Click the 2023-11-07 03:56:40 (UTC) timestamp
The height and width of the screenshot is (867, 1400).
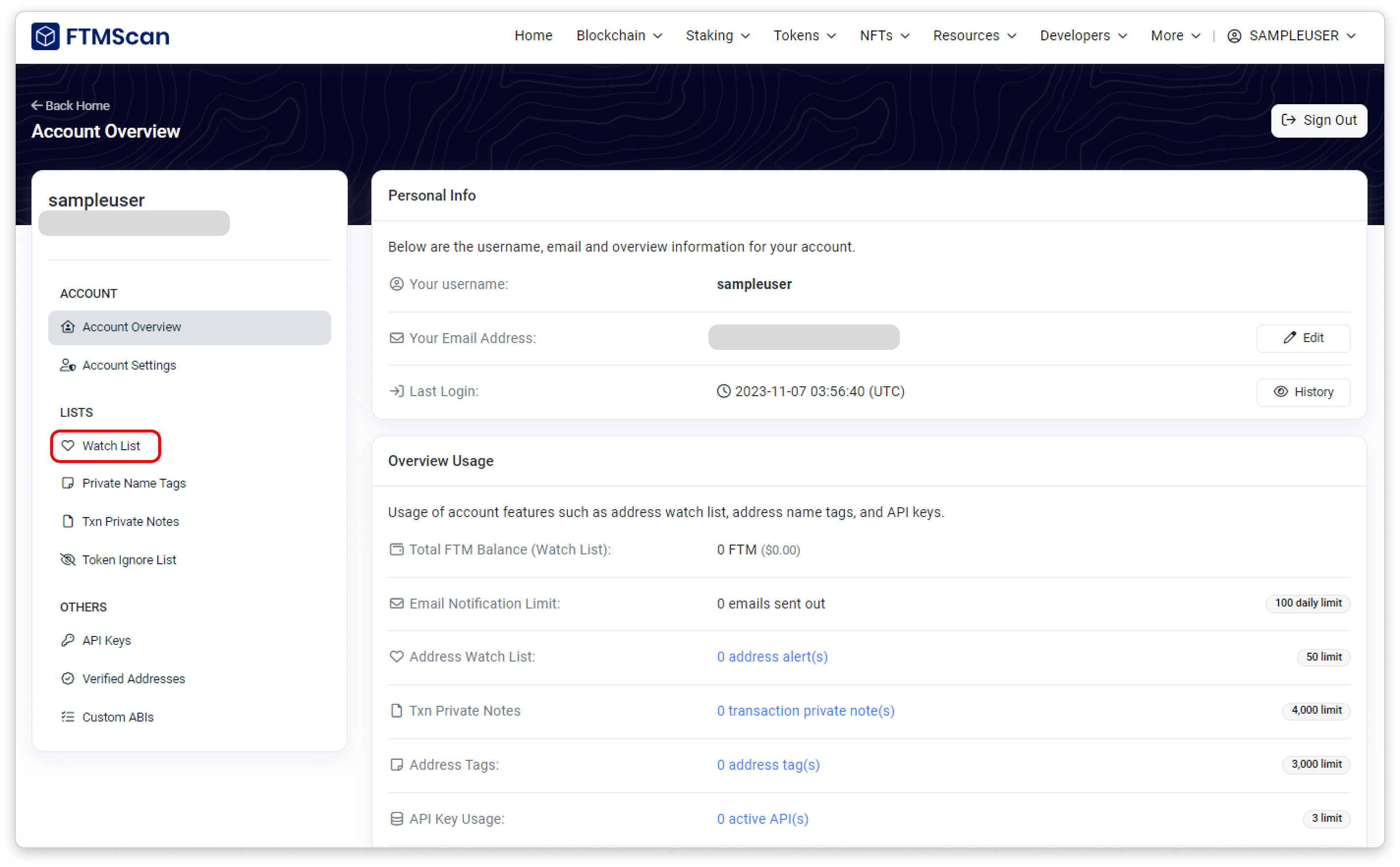coord(819,391)
